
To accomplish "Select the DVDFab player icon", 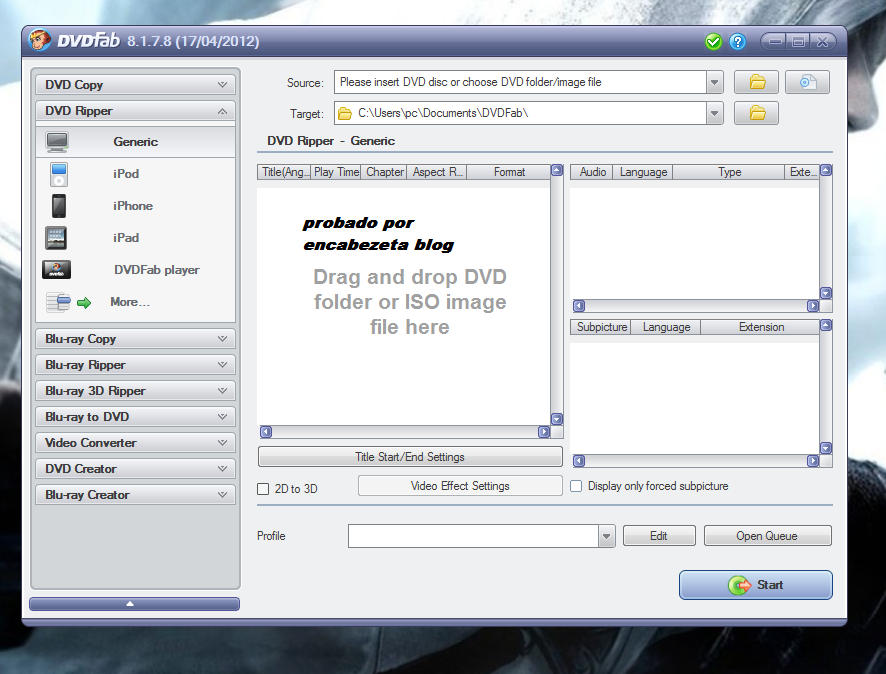I will pos(57,270).
